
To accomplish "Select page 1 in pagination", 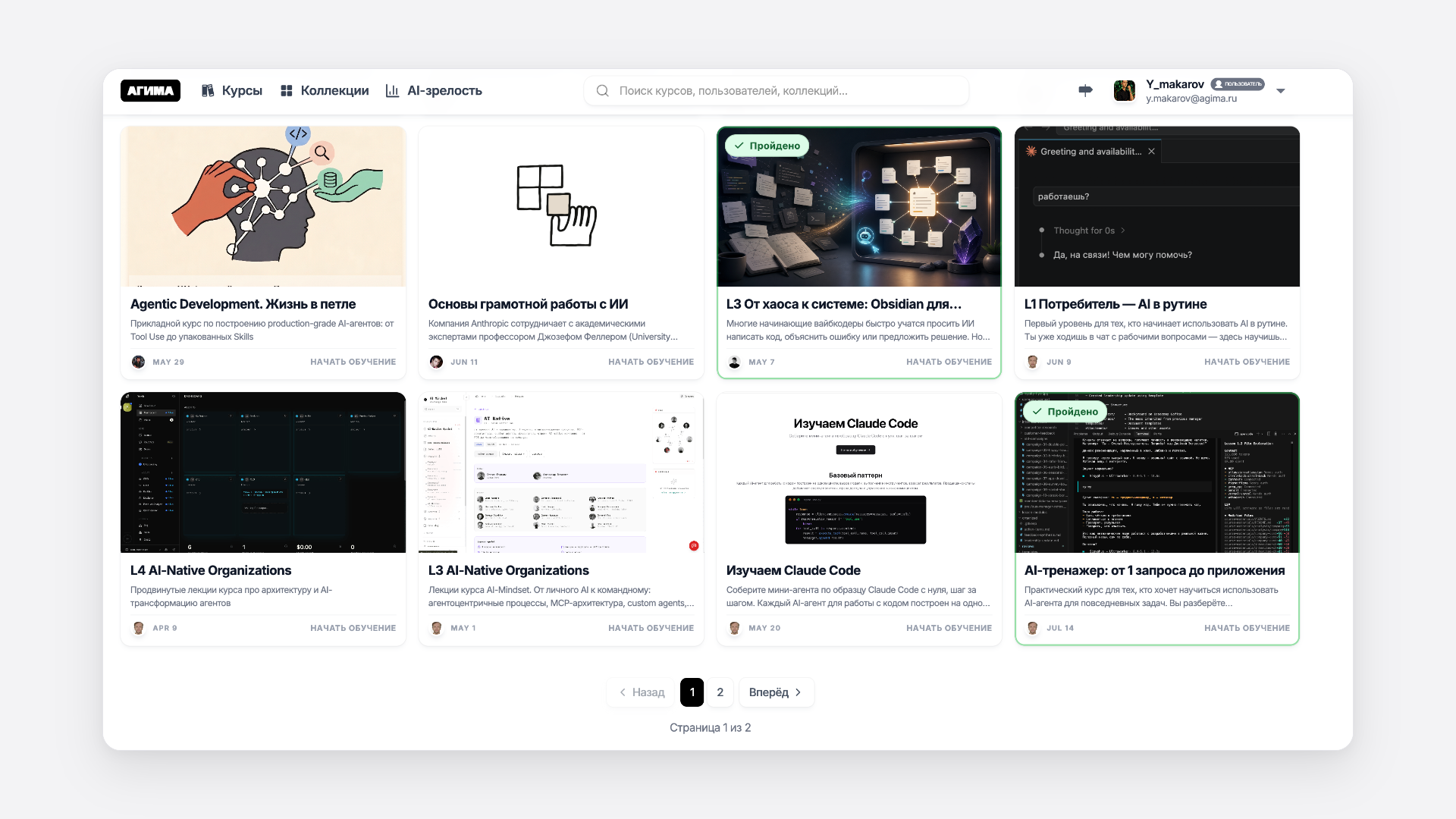I will pos(692,692).
